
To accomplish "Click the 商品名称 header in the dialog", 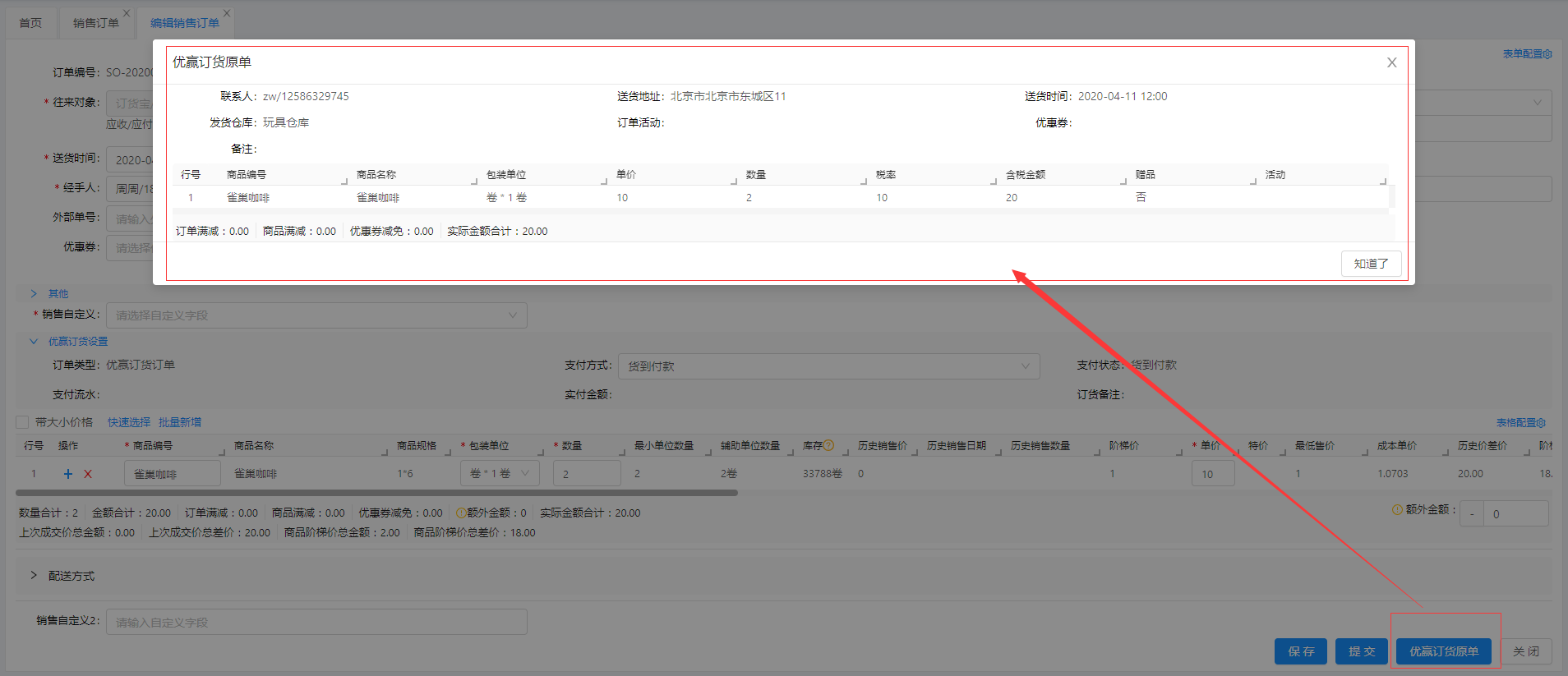I will click(376, 175).
